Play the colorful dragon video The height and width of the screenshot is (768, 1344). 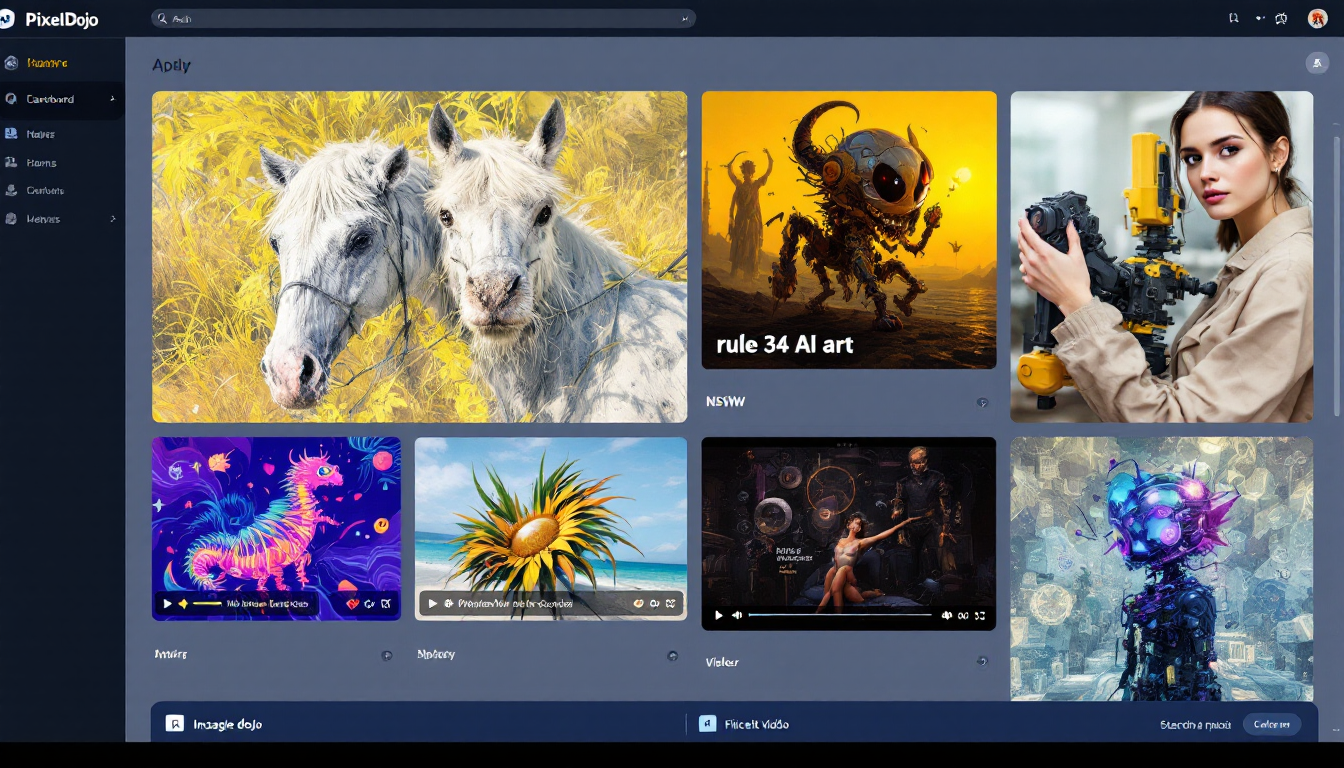(x=167, y=604)
